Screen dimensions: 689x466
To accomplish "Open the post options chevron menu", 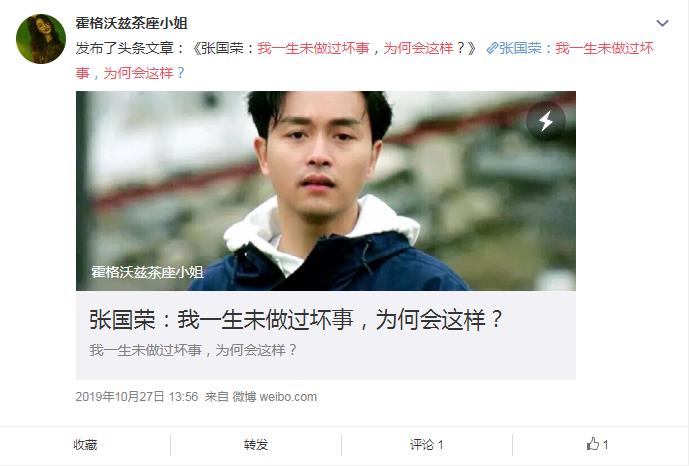I will [662, 23].
